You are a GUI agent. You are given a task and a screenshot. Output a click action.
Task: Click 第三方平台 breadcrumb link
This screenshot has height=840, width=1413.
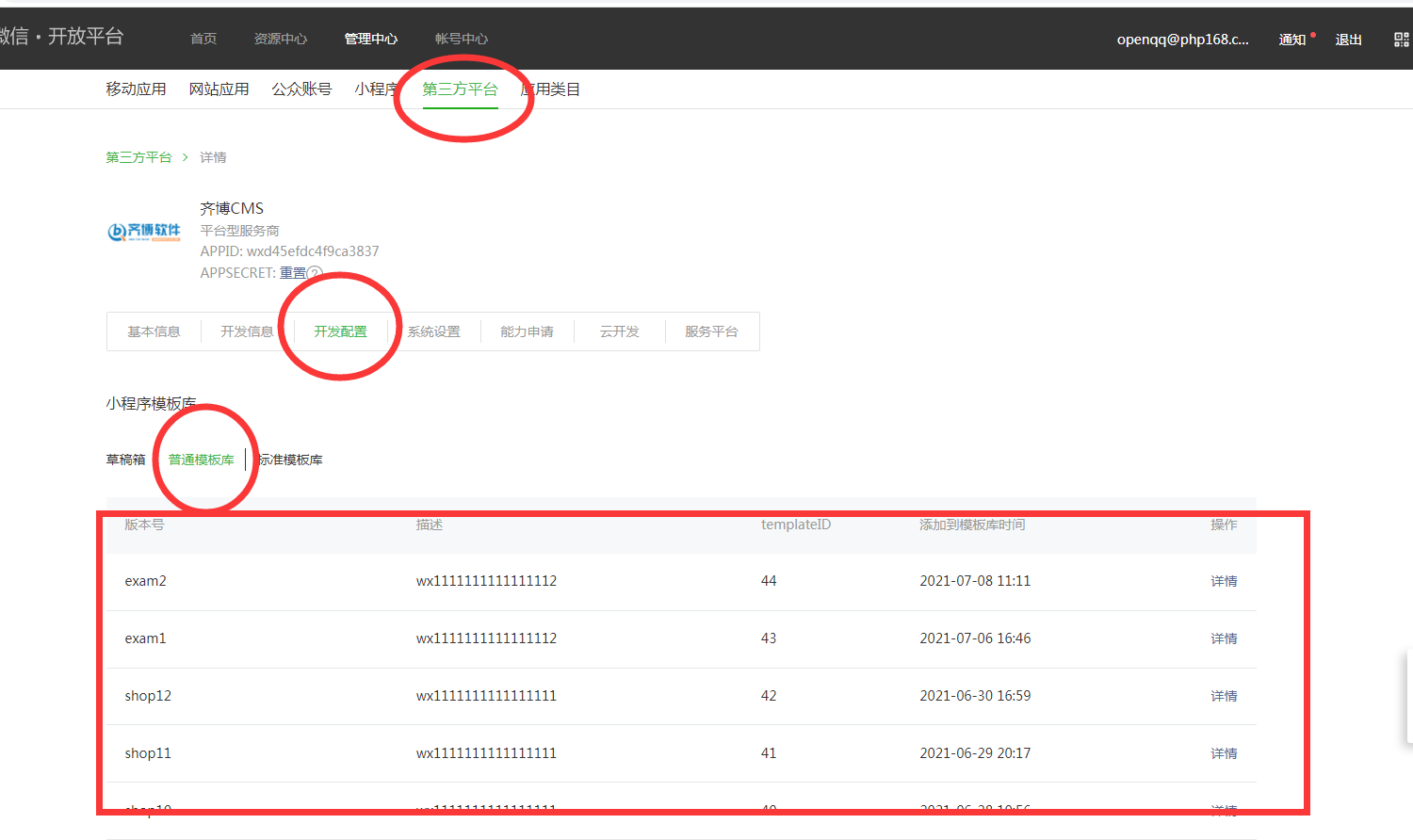click(x=138, y=157)
